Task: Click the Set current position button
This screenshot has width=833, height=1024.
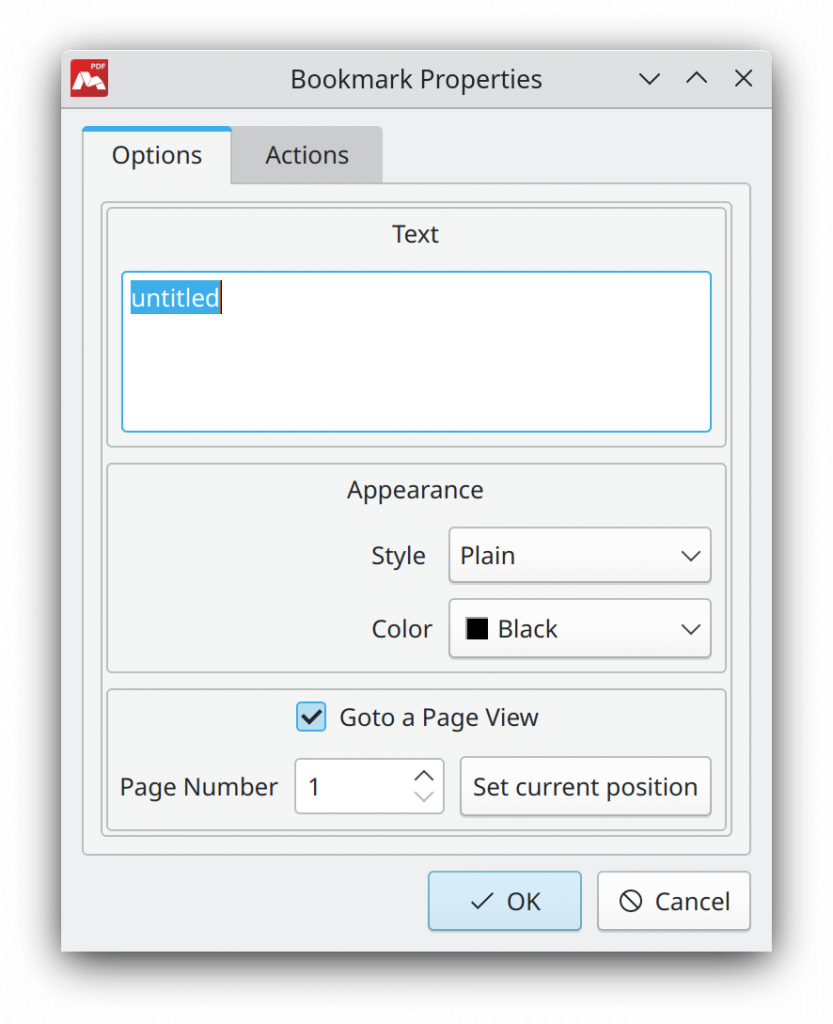Action: tap(585, 787)
